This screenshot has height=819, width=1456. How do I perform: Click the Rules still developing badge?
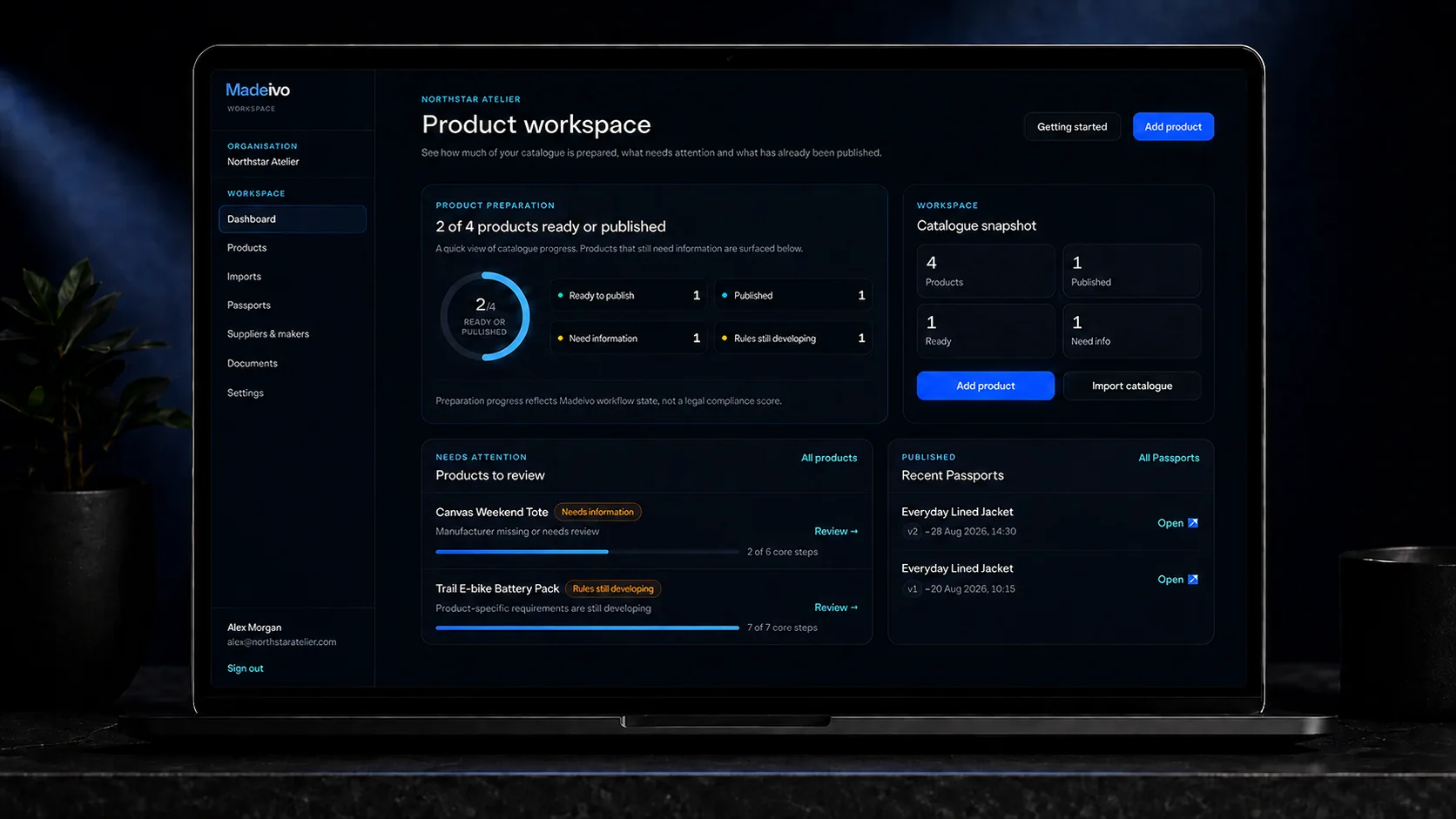pos(613,588)
